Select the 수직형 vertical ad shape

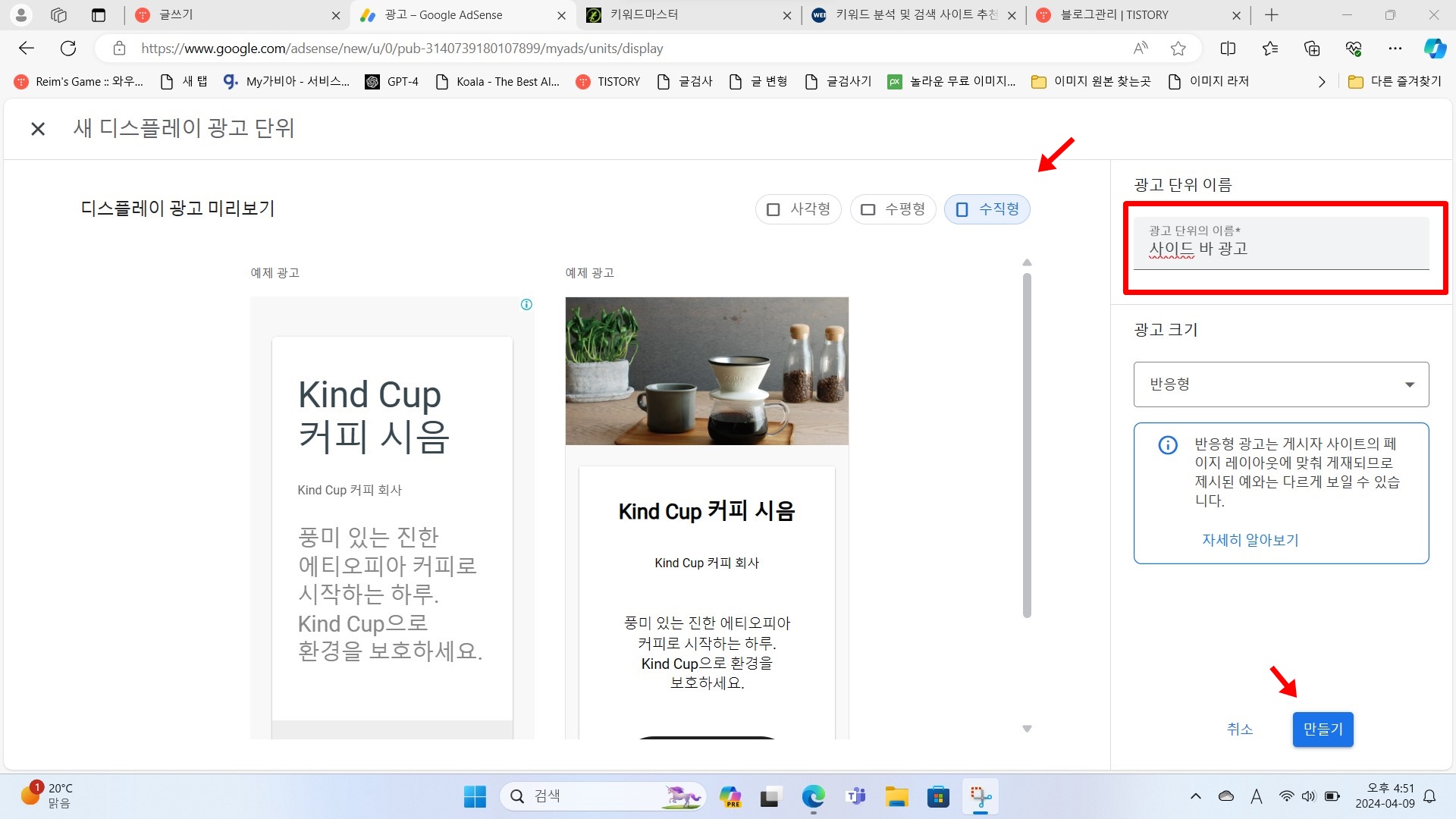pyautogui.click(x=987, y=209)
